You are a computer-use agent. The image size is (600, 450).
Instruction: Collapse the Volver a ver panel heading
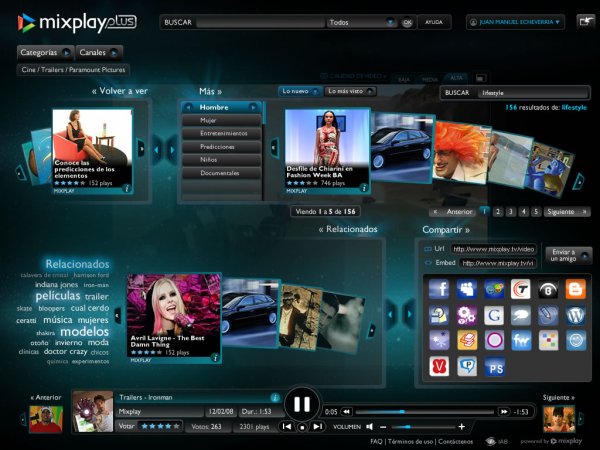120,91
